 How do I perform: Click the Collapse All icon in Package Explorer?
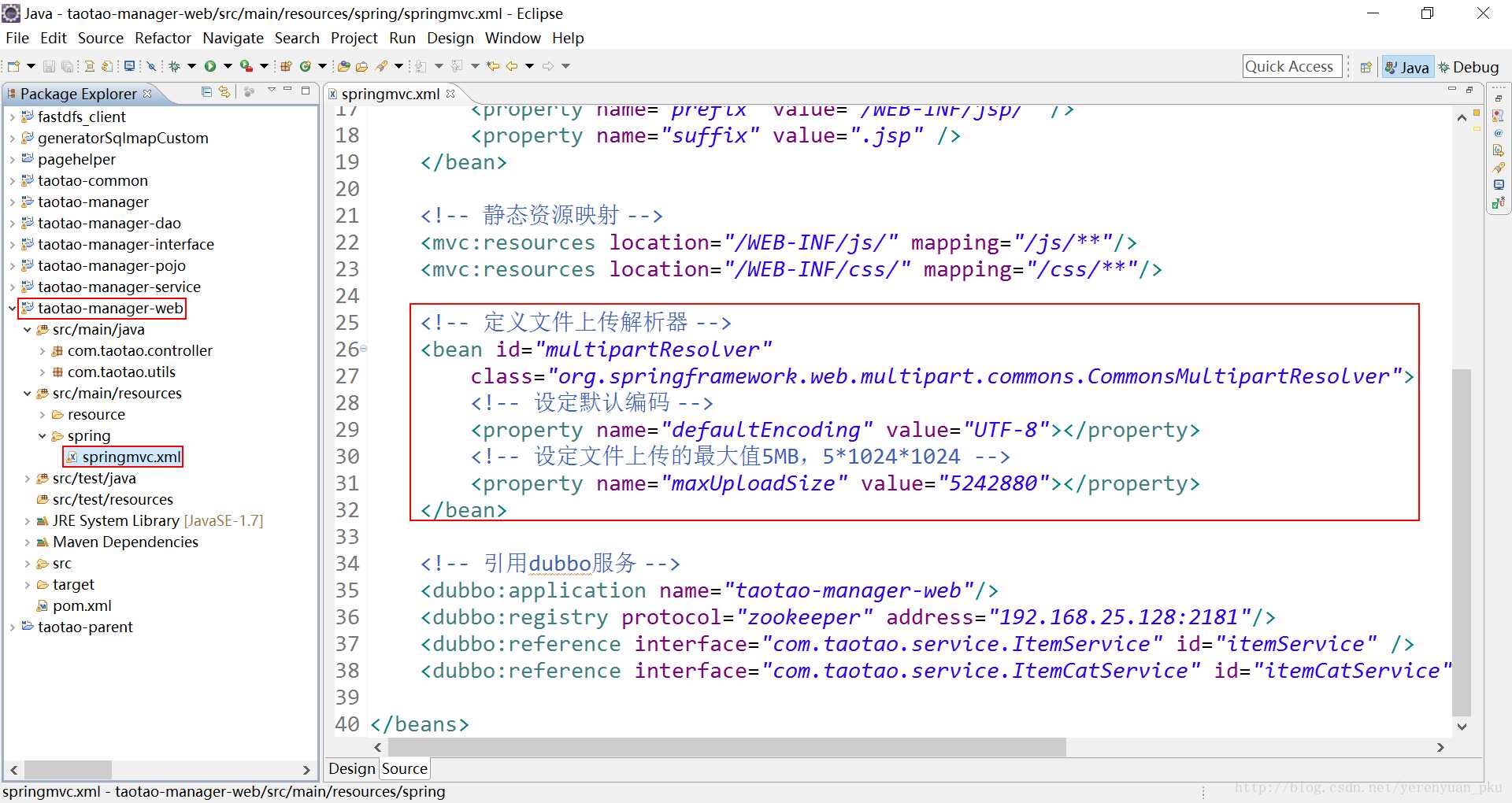[x=206, y=92]
